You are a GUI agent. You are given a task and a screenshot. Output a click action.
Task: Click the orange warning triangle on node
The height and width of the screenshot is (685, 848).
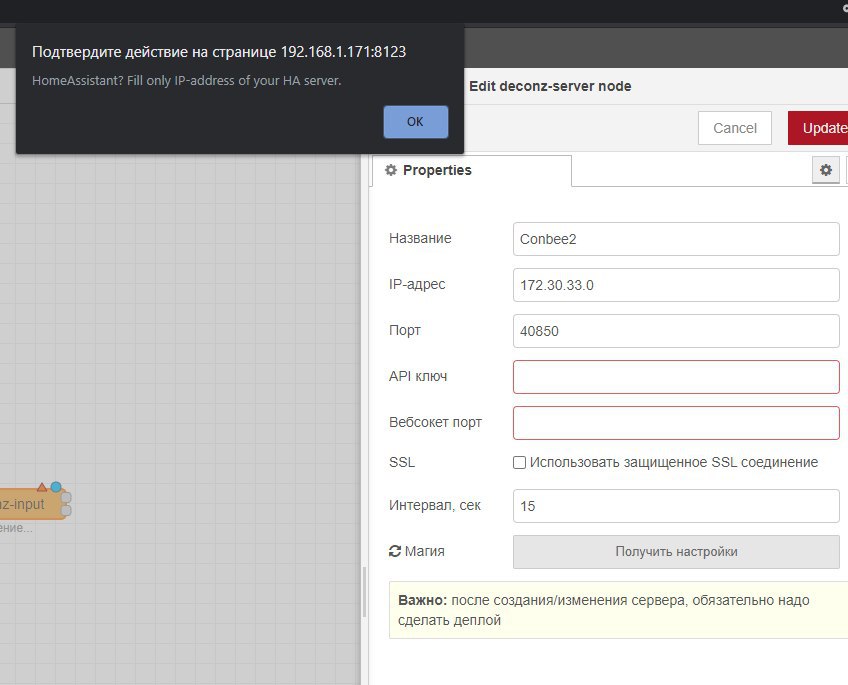(x=42, y=487)
